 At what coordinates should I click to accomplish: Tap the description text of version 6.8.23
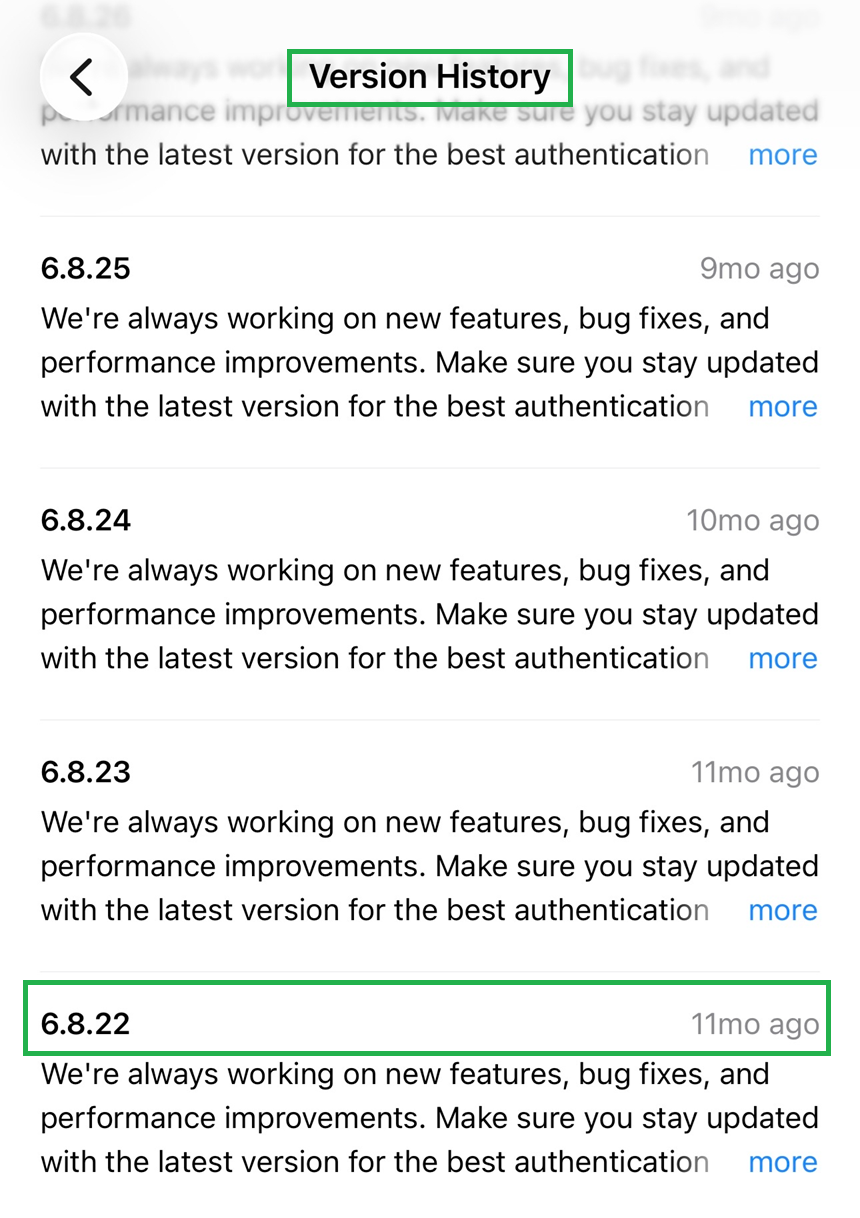(x=400, y=867)
